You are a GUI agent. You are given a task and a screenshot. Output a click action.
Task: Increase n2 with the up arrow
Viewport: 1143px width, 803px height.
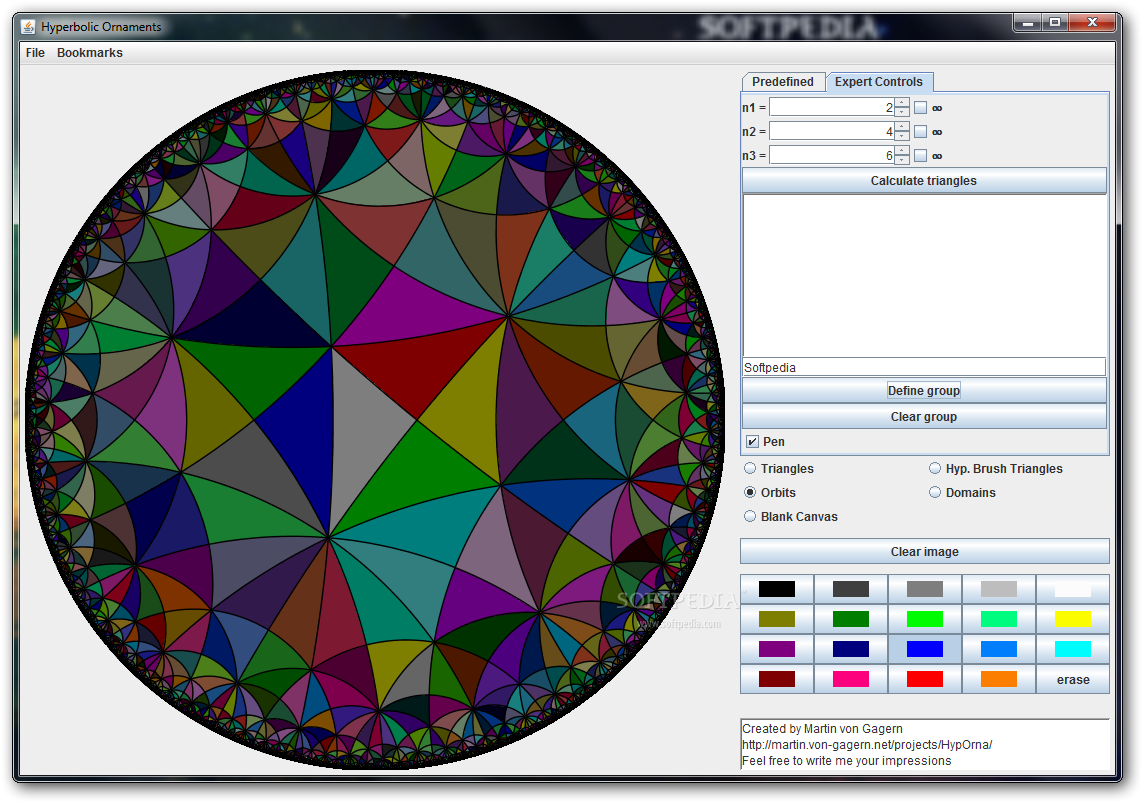click(902, 127)
